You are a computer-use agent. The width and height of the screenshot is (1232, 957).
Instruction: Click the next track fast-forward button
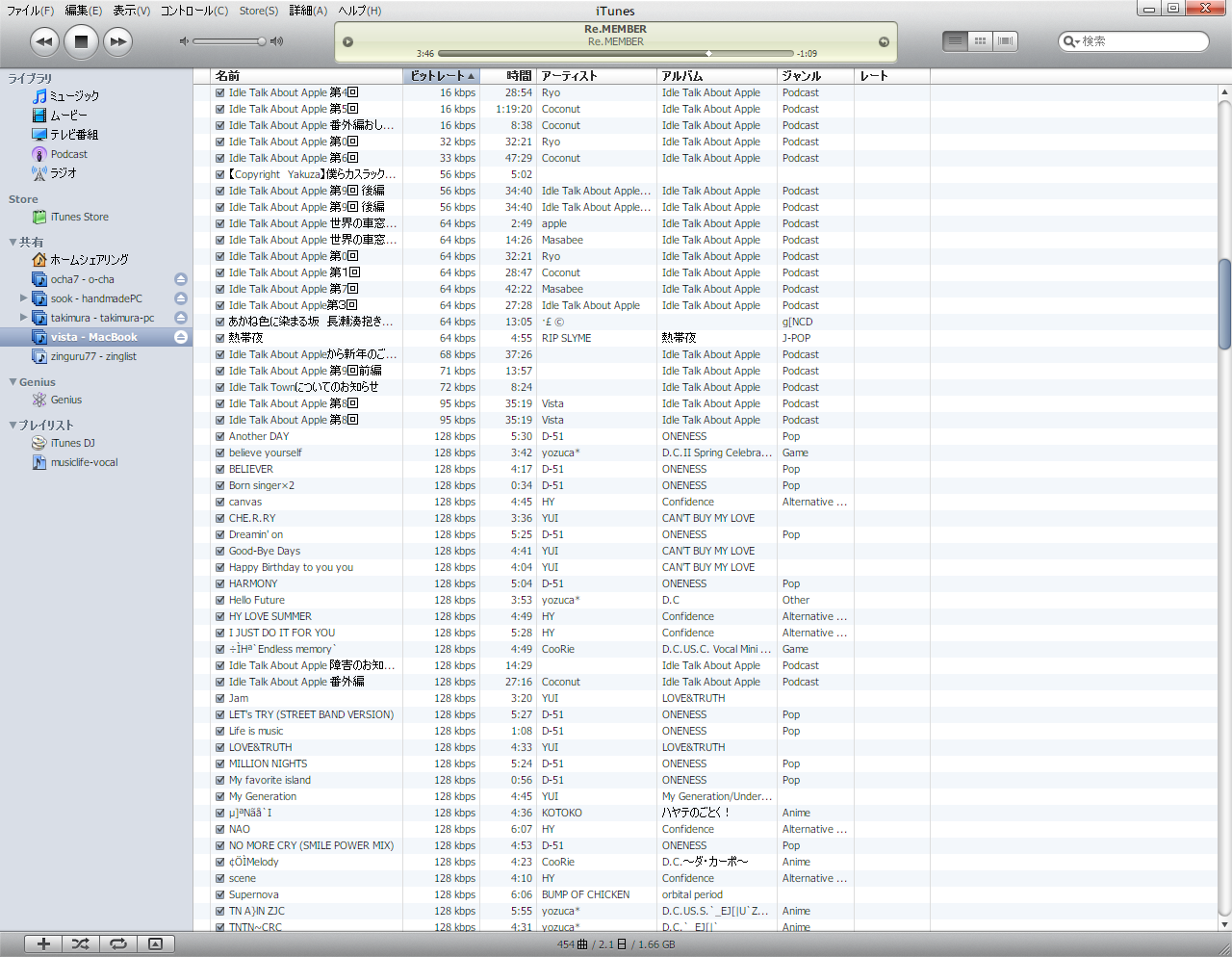(x=117, y=41)
